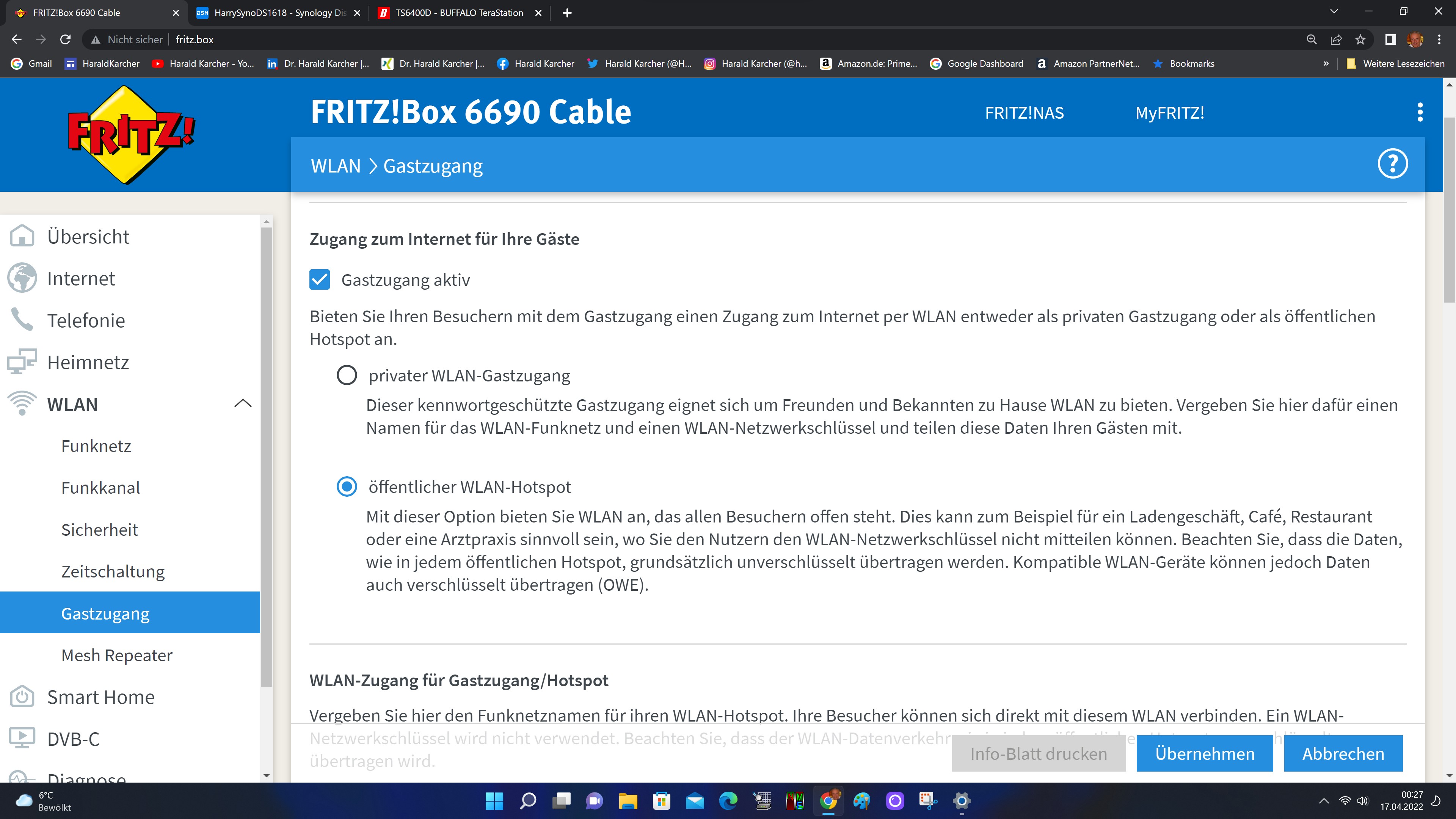Click the Smart Home icon

[22, 697]
